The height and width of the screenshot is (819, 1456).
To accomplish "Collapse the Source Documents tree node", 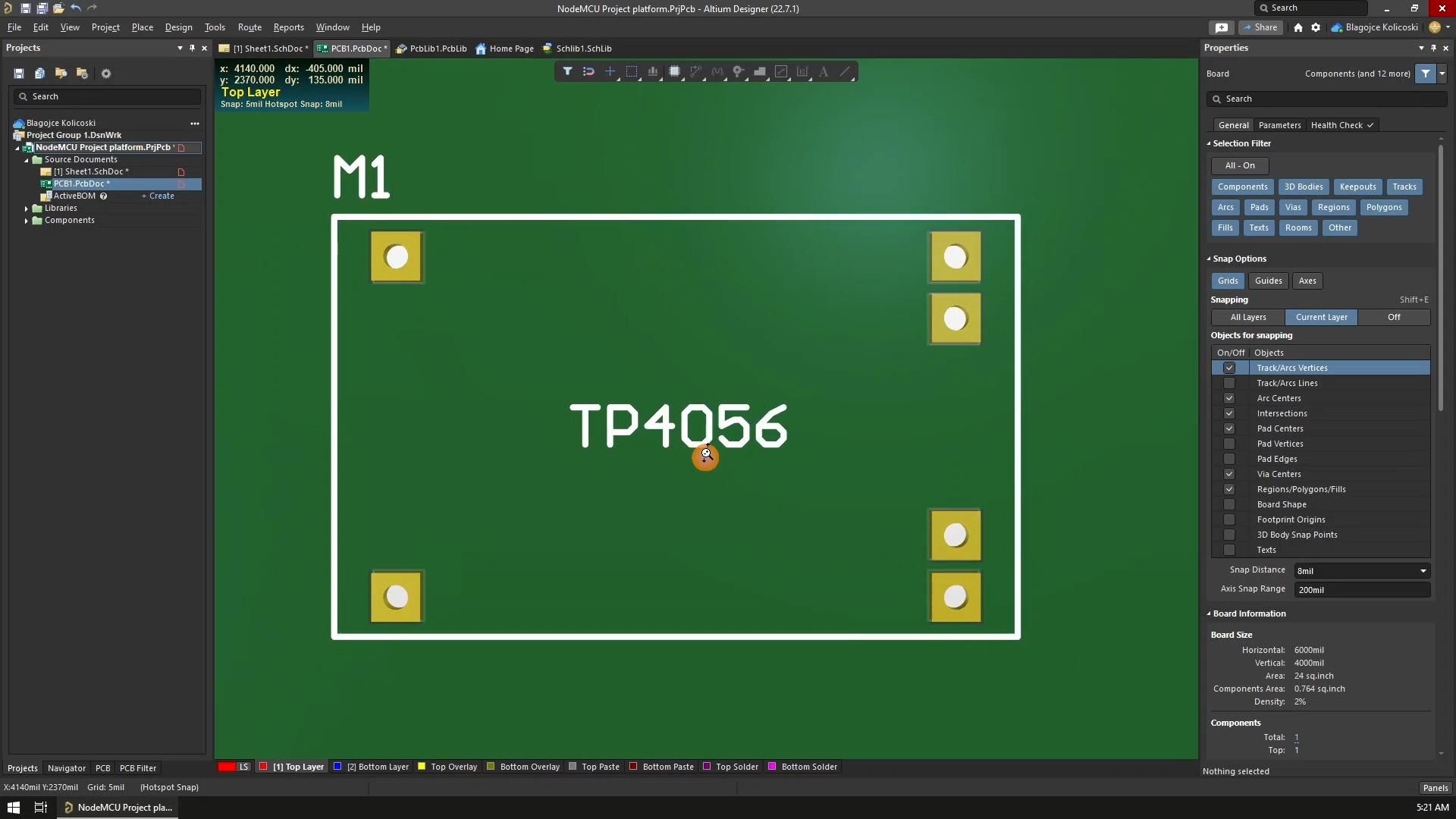I will pos(26,159).
